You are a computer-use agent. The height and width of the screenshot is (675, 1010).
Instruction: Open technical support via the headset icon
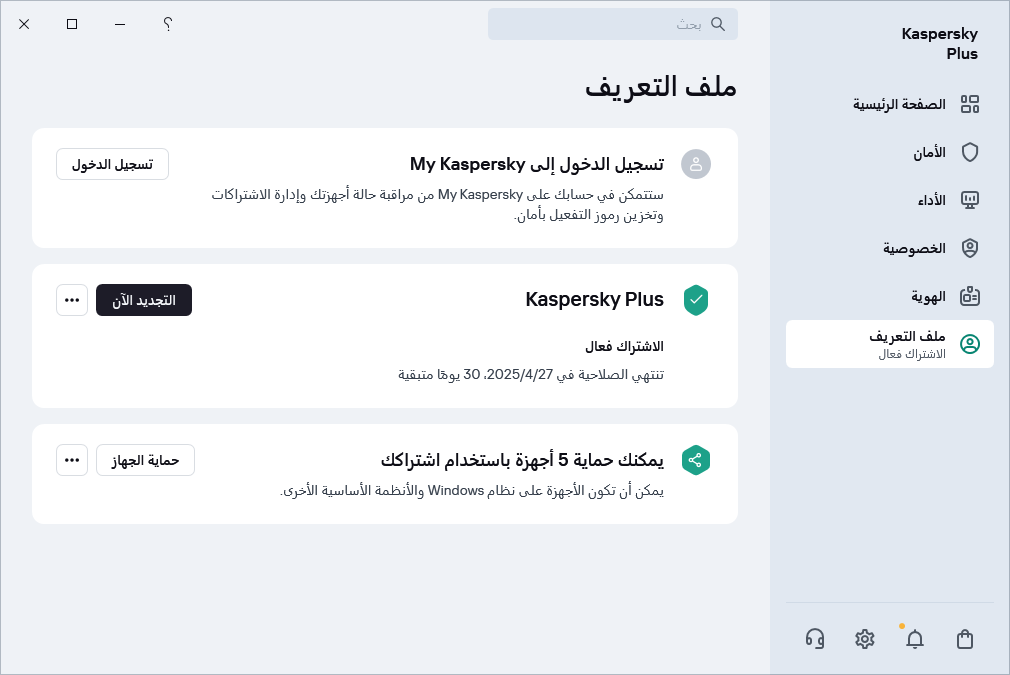814,638
